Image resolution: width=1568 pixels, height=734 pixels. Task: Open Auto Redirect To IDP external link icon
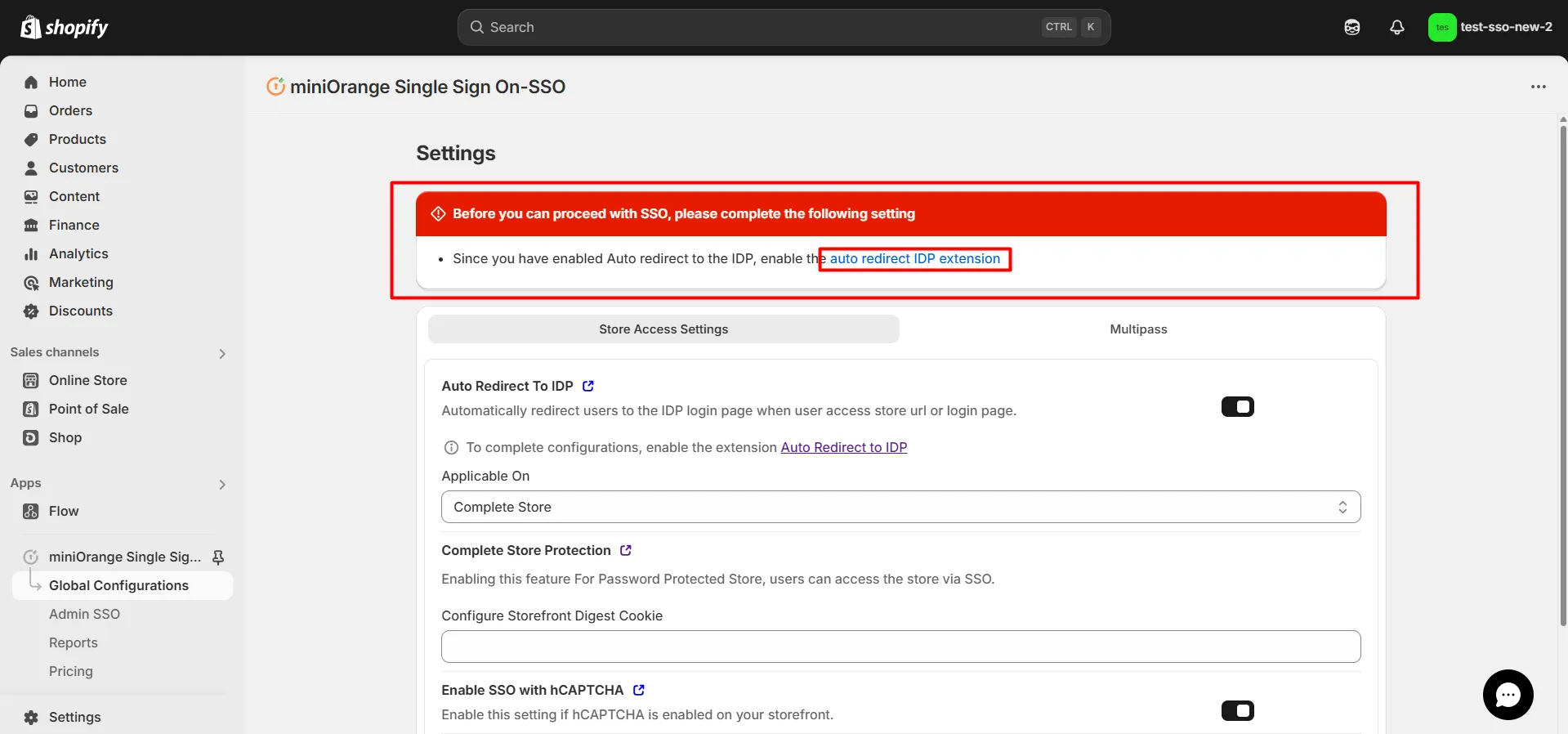588,386
